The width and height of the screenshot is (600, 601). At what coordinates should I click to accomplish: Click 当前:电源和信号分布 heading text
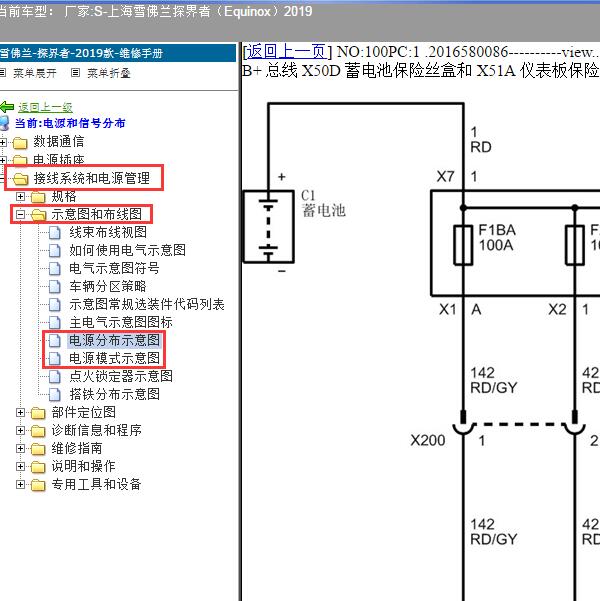tap(70, 123)
